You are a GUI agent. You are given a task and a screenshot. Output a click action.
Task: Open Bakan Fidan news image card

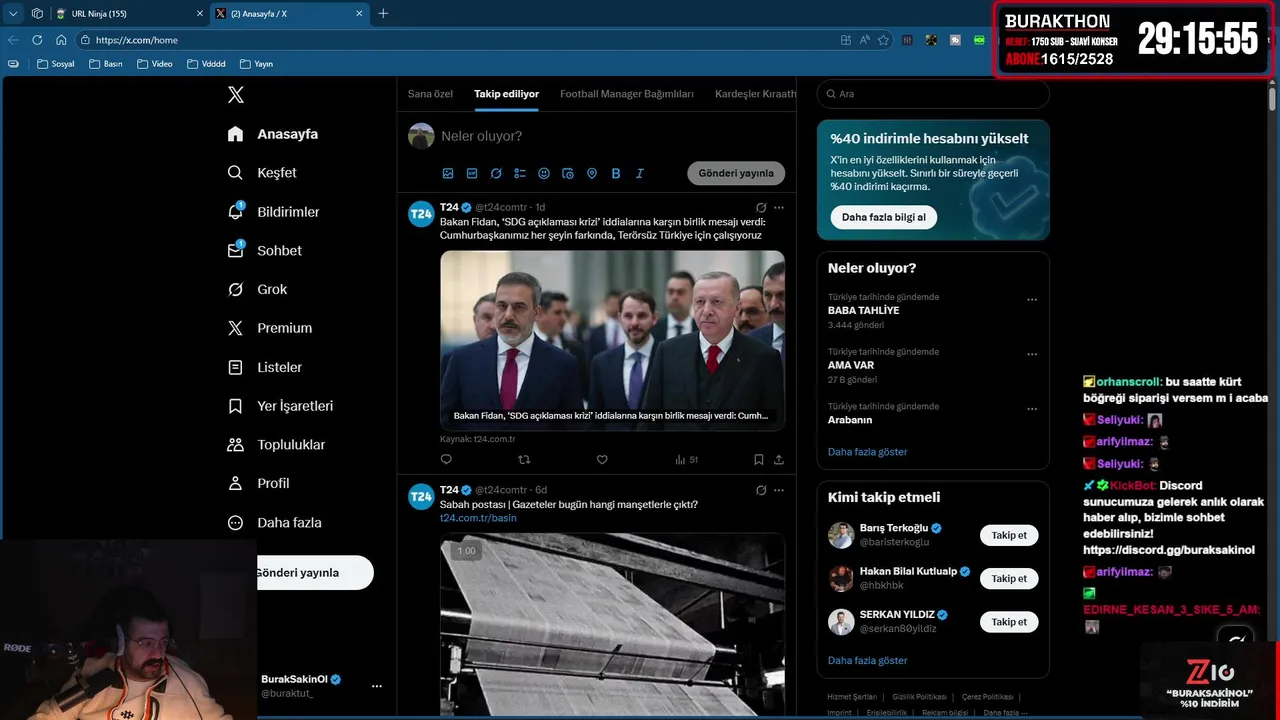pyautogui.click(x=612, y=340)
